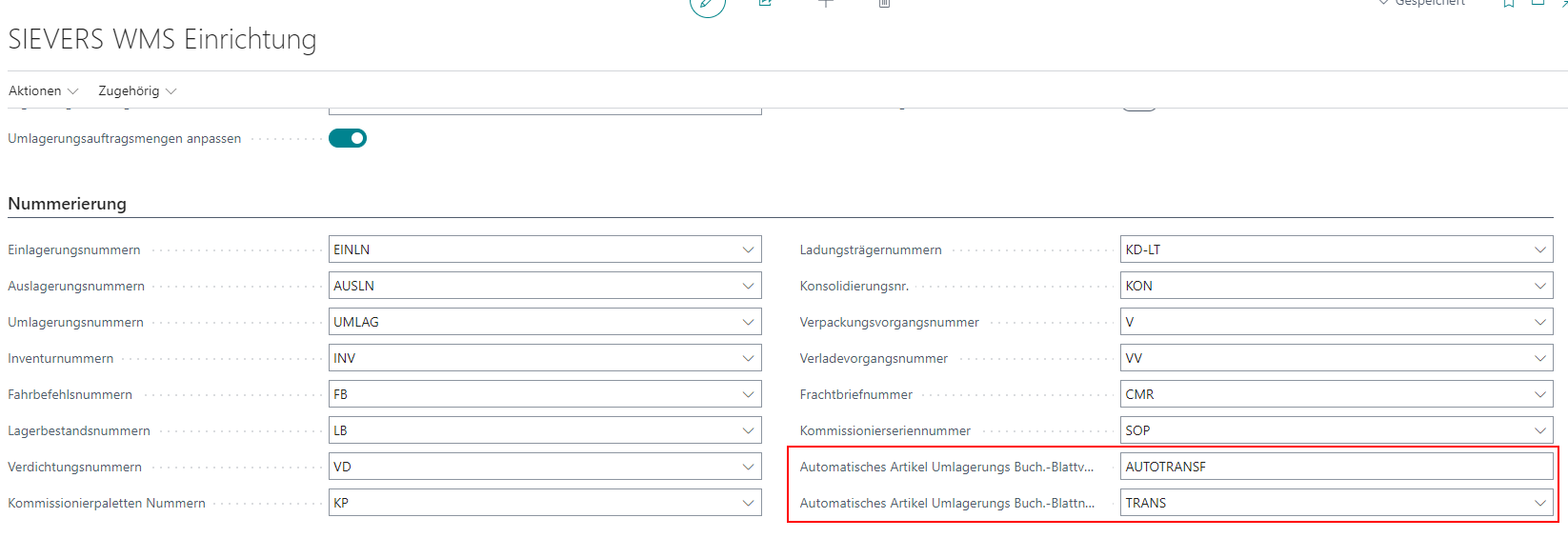This screenshot has height=558, width=1568.
Task: Click the bookmark icon
Action: (1509, 3)
